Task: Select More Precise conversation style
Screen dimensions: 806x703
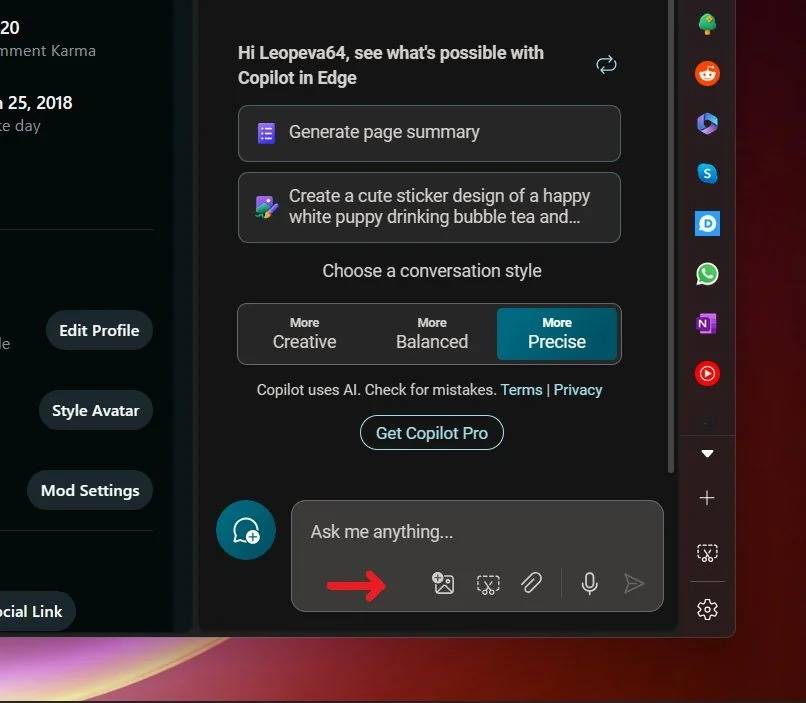Action: 557,334
